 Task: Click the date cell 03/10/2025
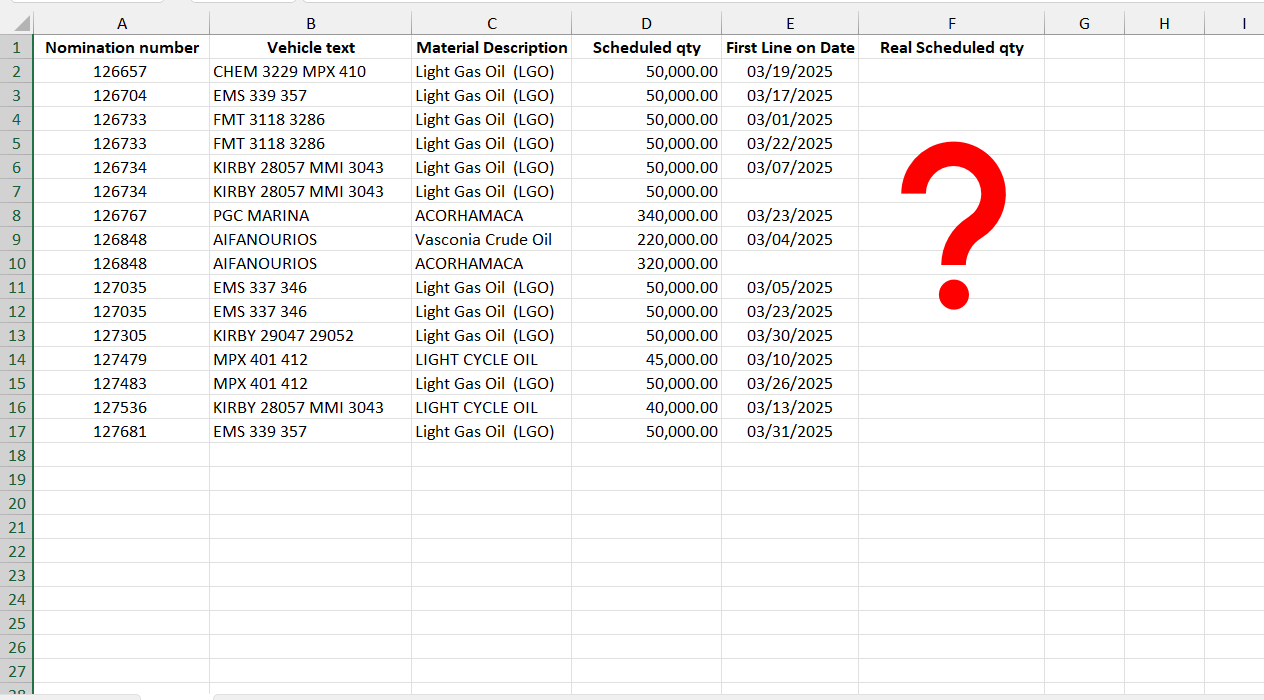pos(790,359)
